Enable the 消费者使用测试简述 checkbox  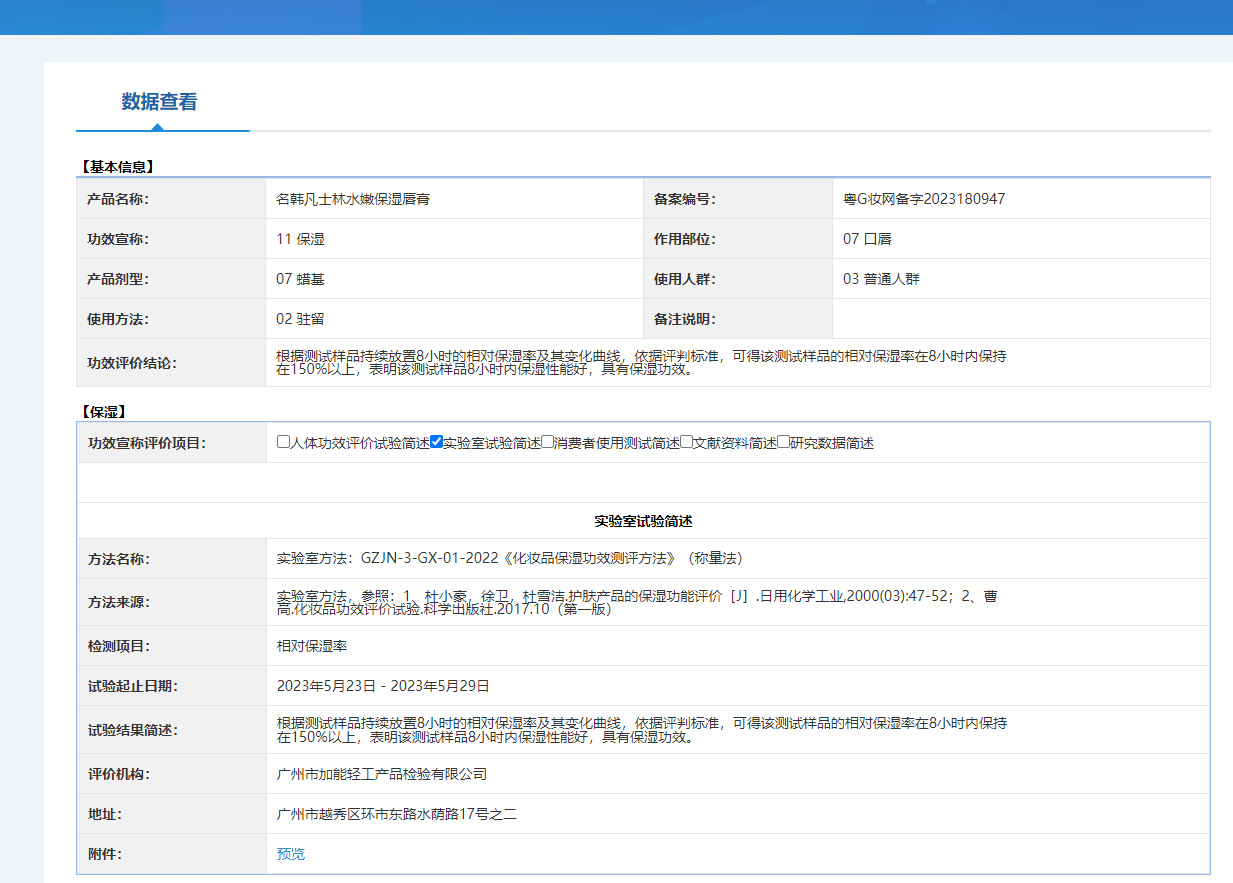click(548, 442)
